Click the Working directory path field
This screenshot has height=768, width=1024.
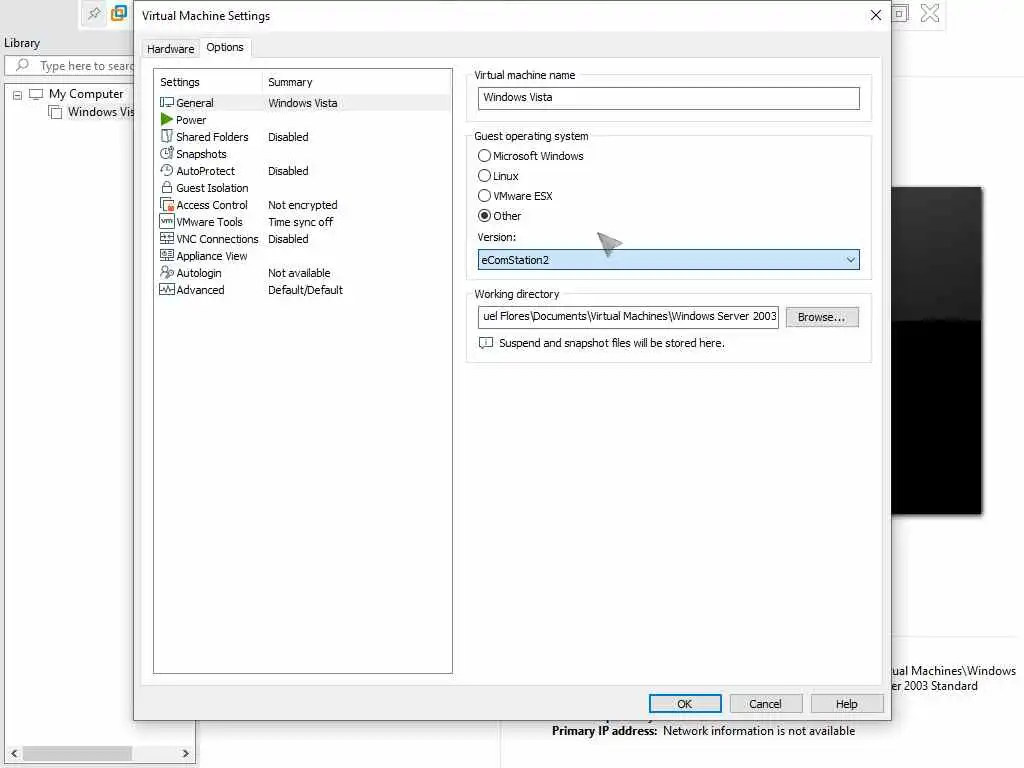628,317
